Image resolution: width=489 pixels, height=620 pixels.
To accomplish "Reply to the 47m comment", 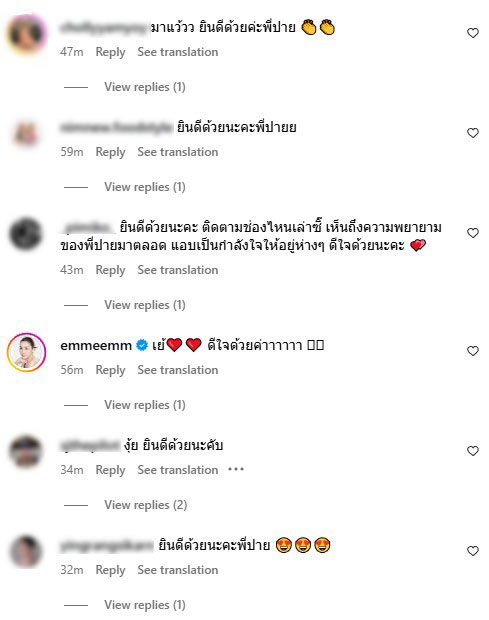I will (110, 52).
